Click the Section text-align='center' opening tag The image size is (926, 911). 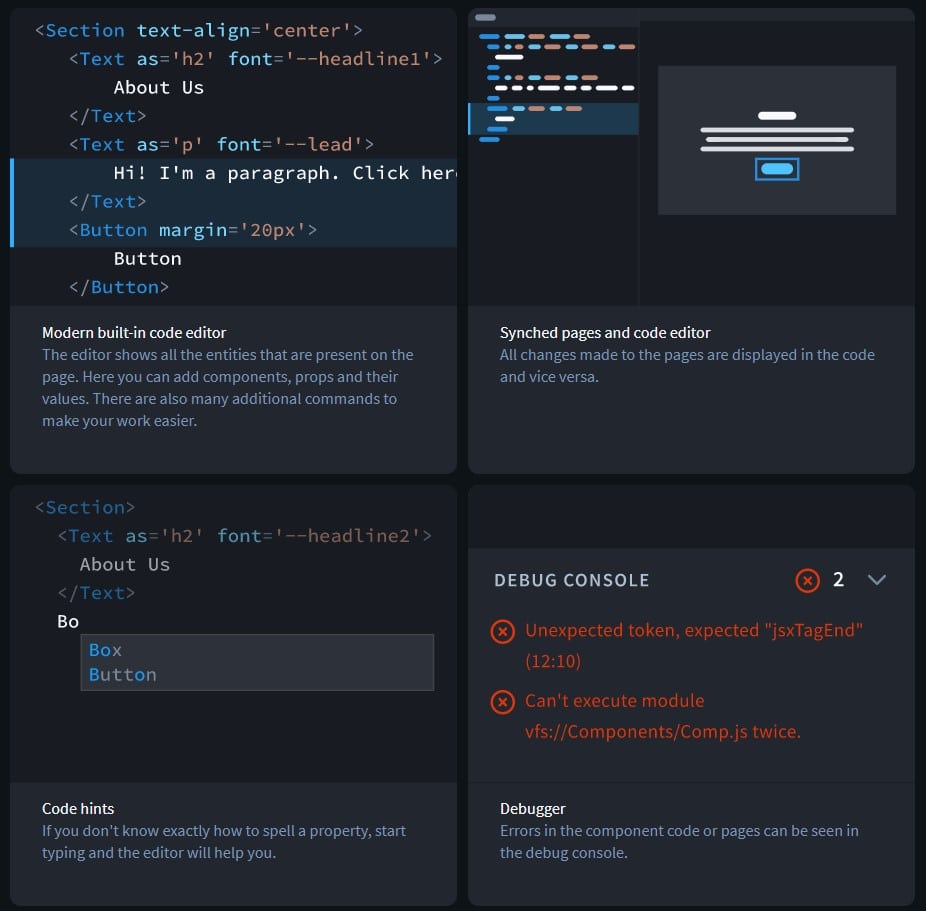[198, 30]
